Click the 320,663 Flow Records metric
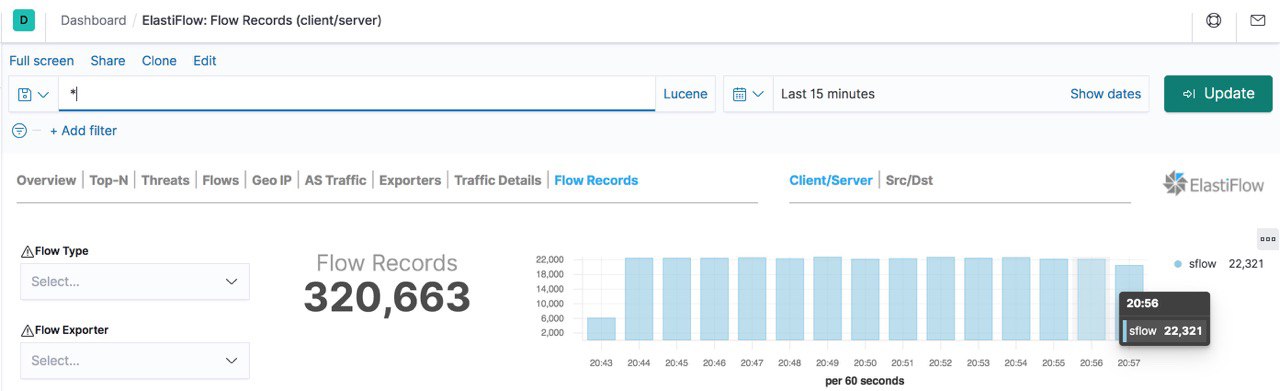Image resolution: width=1280 pixels, height=391 pixels. pos(387,297)
